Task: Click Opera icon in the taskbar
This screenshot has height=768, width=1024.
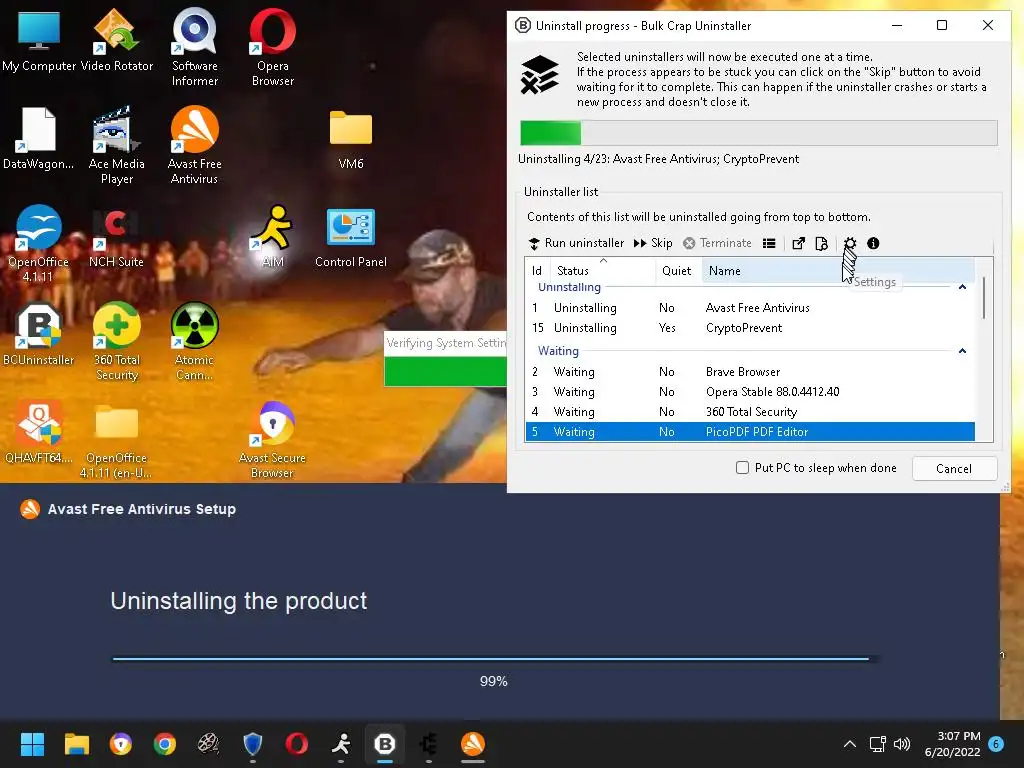Action: point(296,744)
